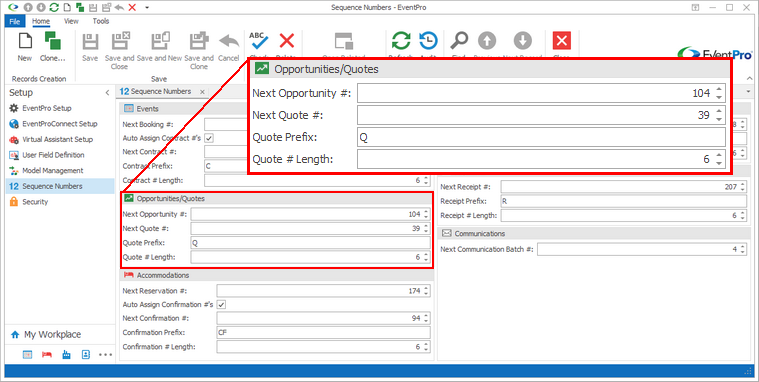Screen dimensions: 759x382
Task: Click new document icon in title bar toolbar
Action: pyautogui.click(x=67, y=7)
